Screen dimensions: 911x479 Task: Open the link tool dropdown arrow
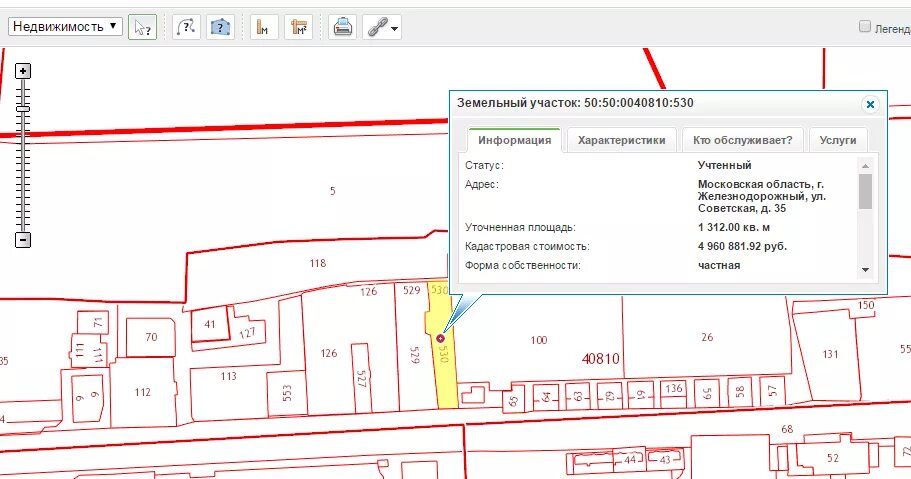click(395, 28)
